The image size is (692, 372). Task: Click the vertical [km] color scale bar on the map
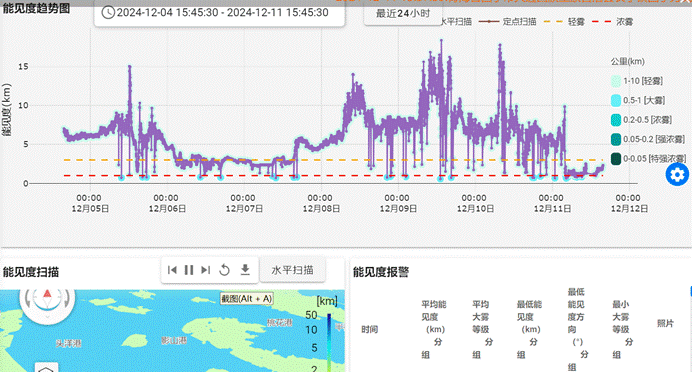point(329,343)
